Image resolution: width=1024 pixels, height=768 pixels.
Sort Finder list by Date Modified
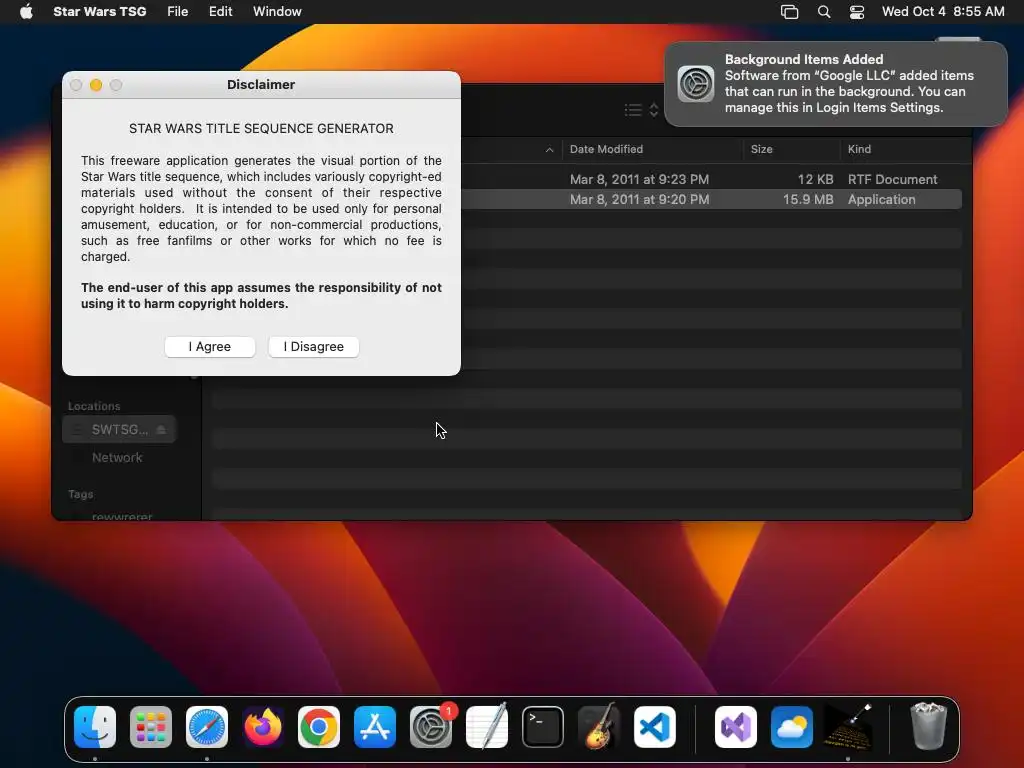pyautogui.click(x=606, y=150)
